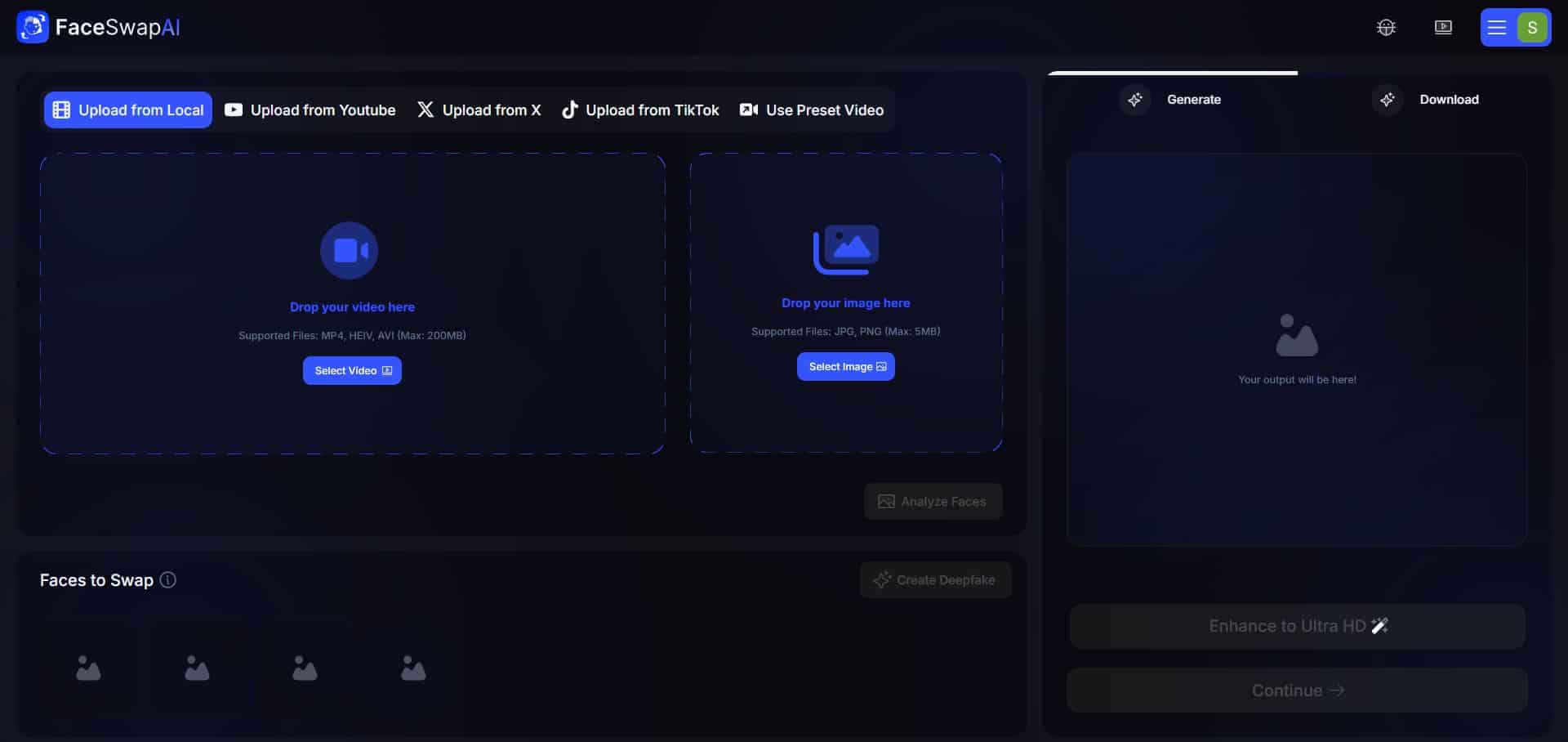Click 'Supported Files: JPG, PNG' text
The width and height of the screenshot is (1568, 742).
point(846,331)
